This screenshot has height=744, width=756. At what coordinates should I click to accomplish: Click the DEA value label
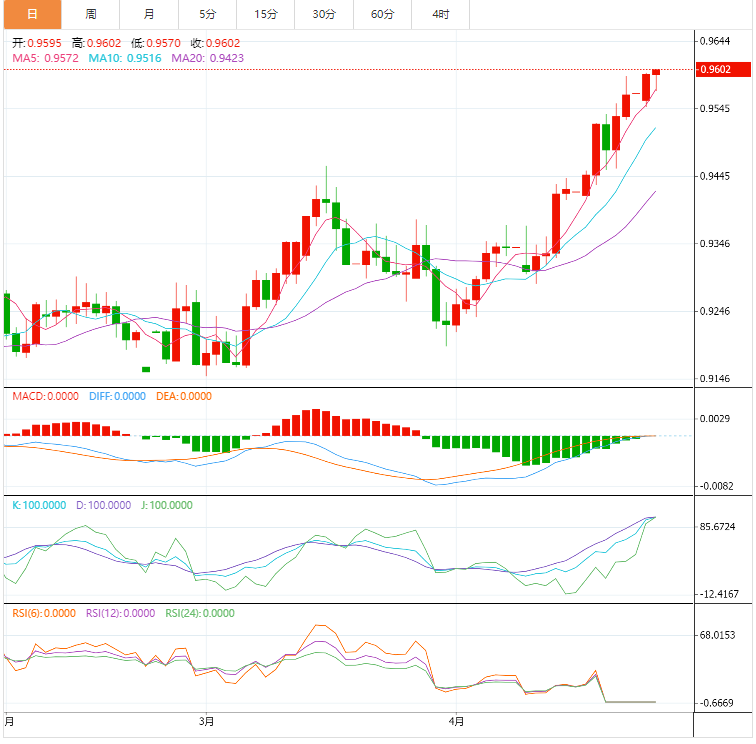pos(184,396)
